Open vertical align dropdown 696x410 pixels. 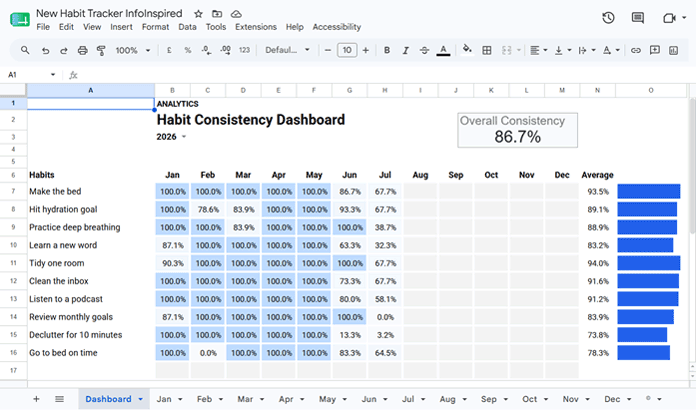pos(562,51)
